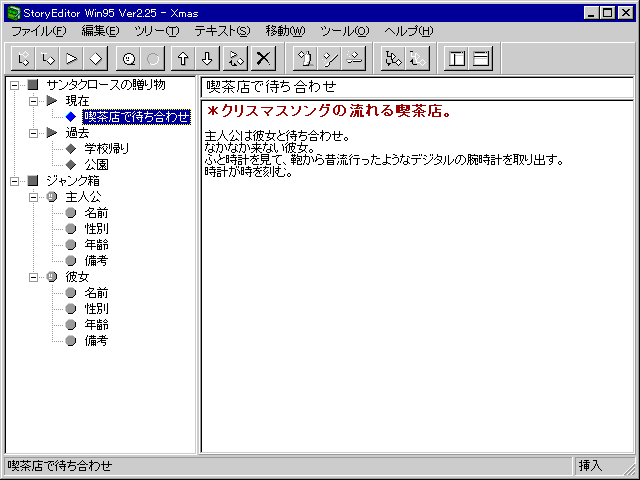Move node up with the up-arrow button

(x=182, y=59)
